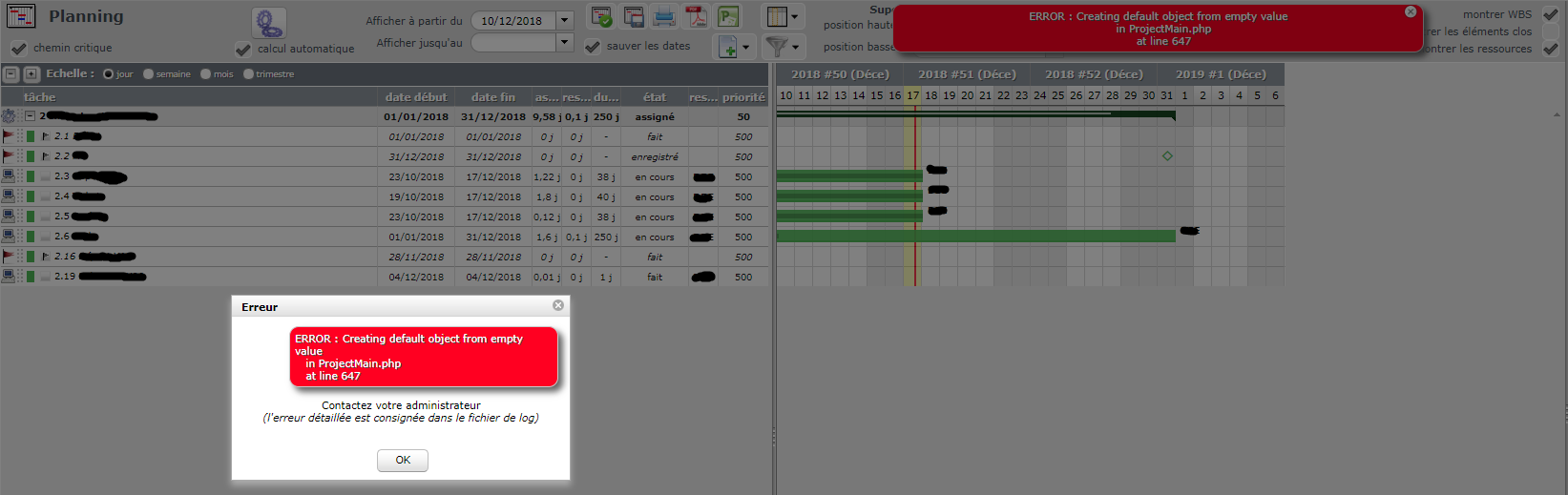
Task: Close the Erreur dialog with the X icon
Action: click(558, 305)
